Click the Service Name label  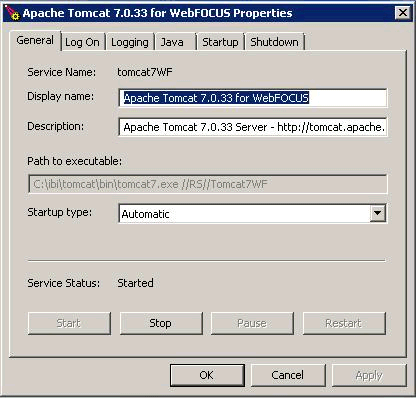coord(62,72)
